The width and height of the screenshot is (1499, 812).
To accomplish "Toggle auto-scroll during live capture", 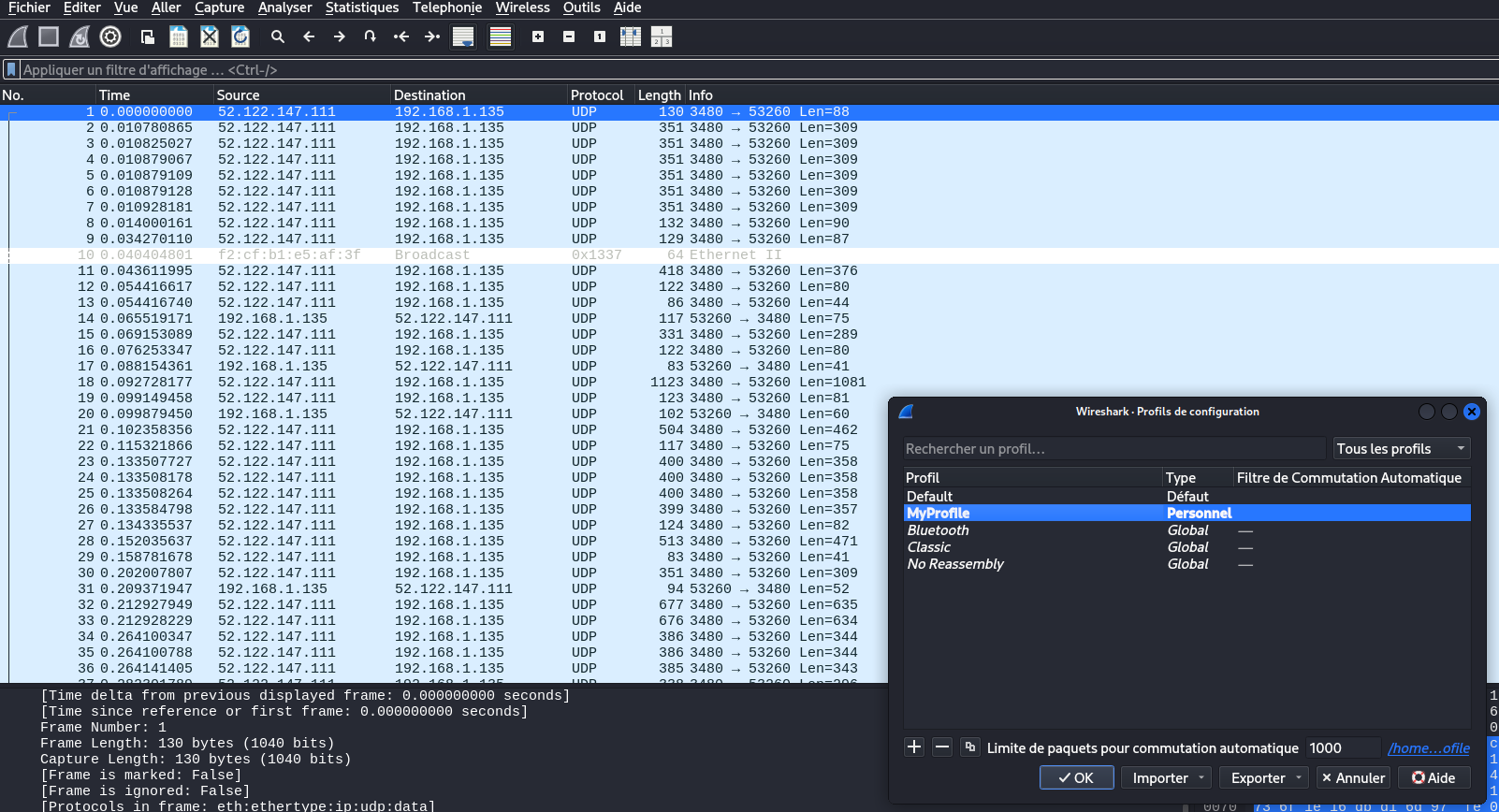I will click(x=463, y=36).
